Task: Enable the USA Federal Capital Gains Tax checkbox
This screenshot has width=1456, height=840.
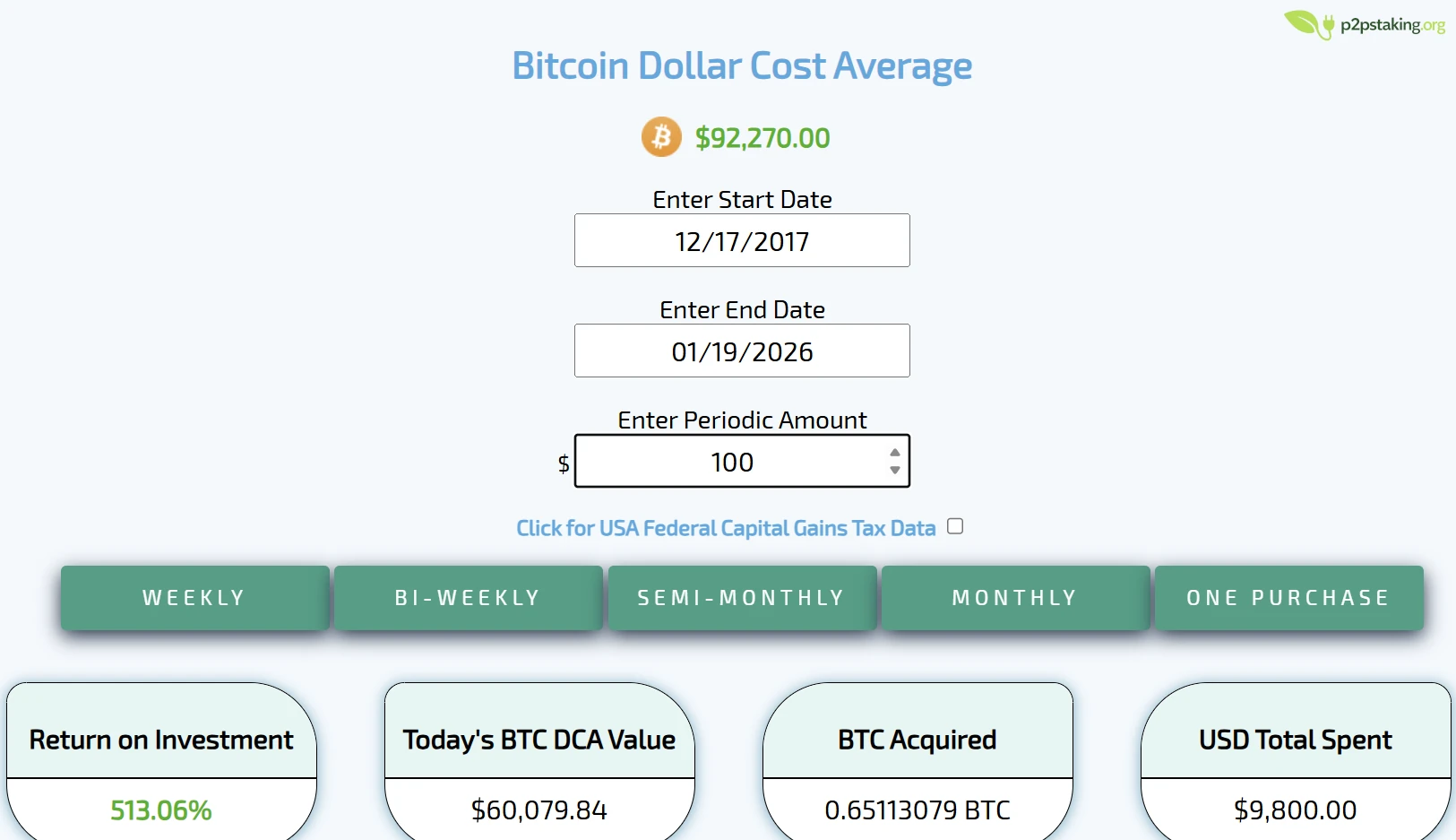Action: tap(955, 526)
